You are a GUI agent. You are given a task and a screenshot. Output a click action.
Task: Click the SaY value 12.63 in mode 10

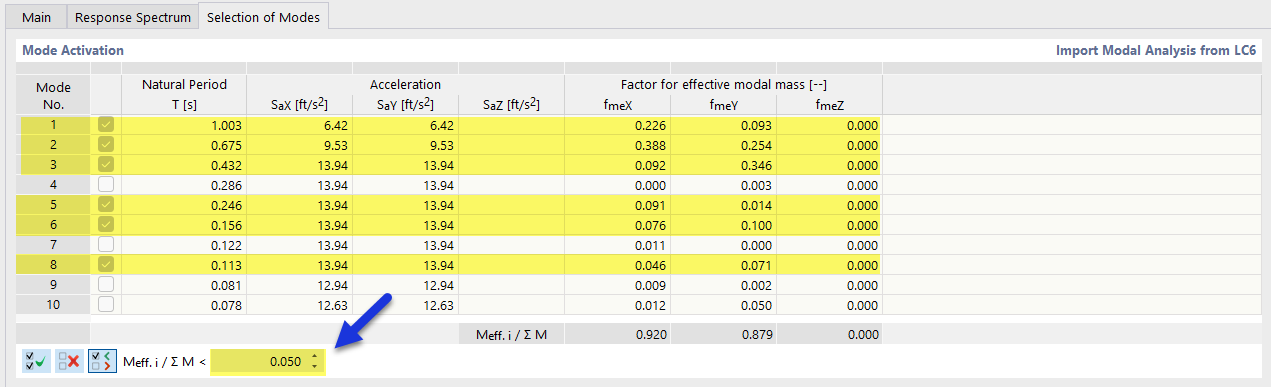406,304
